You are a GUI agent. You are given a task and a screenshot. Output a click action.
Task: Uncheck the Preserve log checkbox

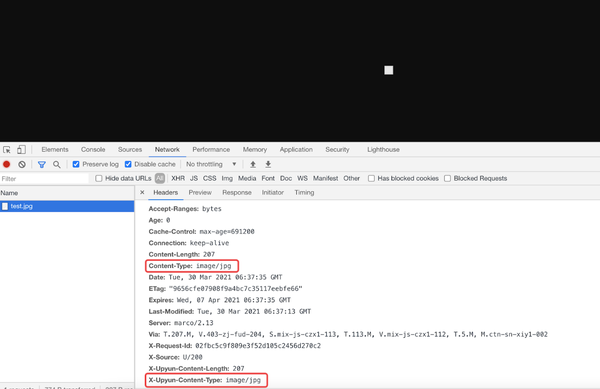click(x=76, y=164)
